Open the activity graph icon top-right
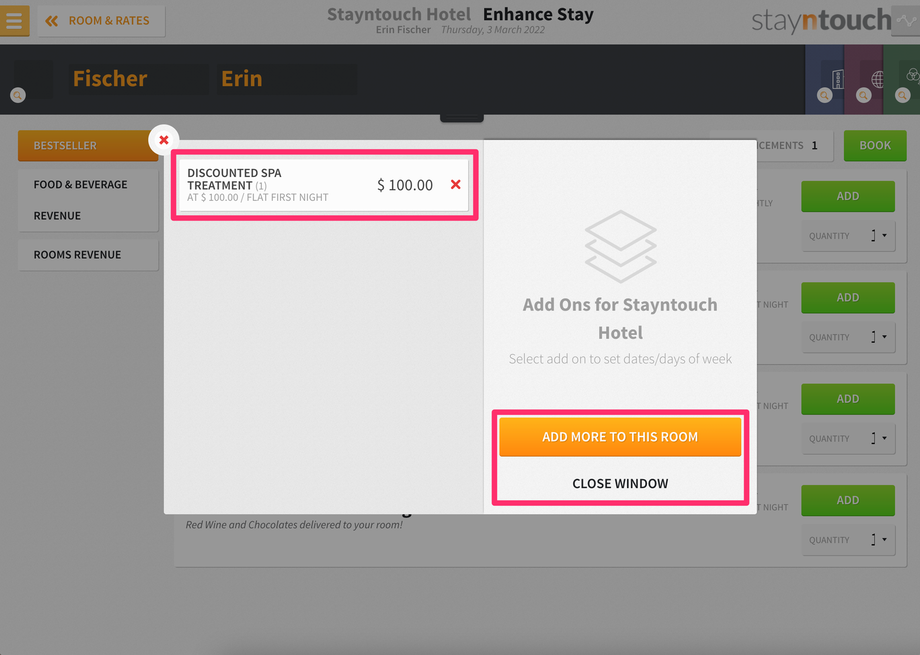920x655 pixels. [x=905, y=21]
